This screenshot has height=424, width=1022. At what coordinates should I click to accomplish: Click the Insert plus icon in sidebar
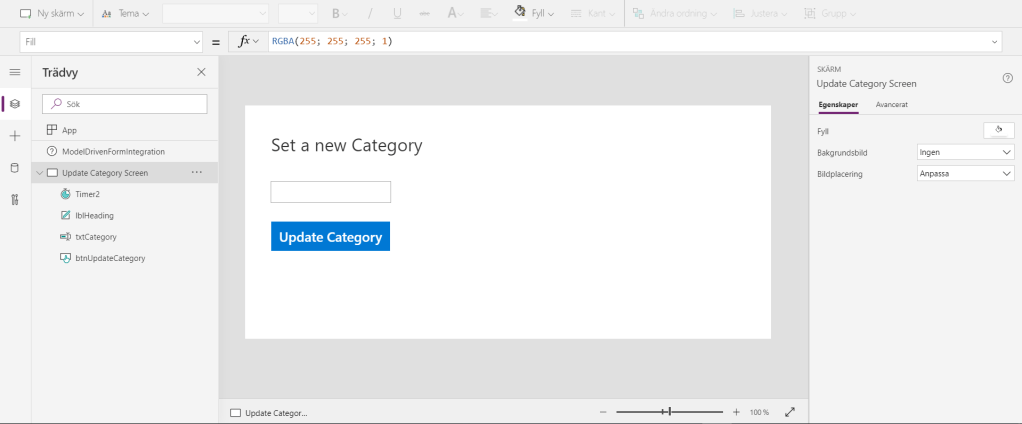[x=15, y=136]
